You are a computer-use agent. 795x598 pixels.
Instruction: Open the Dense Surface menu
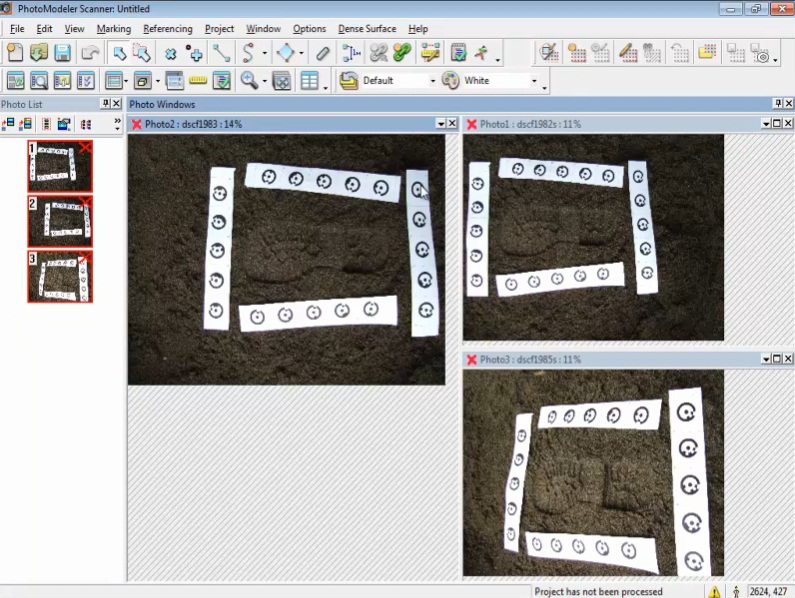pyautogui.click(x=366, y=29)
